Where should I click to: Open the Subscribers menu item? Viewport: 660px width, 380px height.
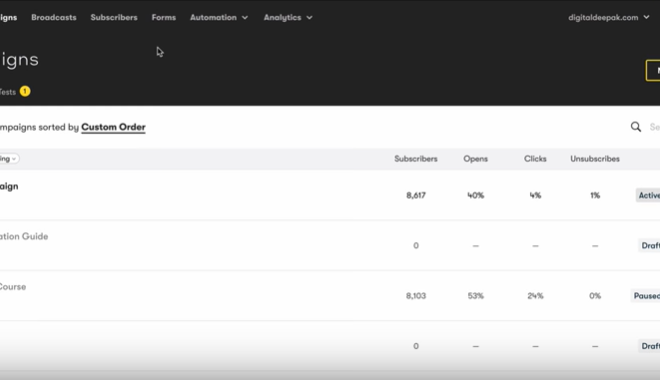pos(114,17)
